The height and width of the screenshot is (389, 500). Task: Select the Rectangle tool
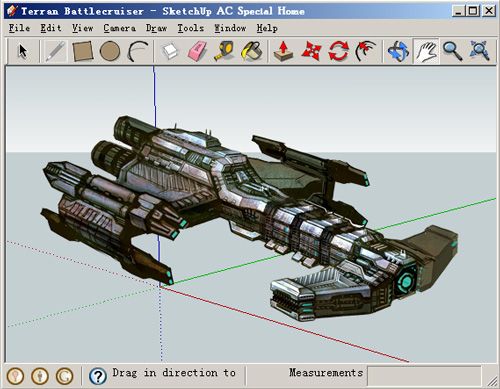click(x=82, y=51)
